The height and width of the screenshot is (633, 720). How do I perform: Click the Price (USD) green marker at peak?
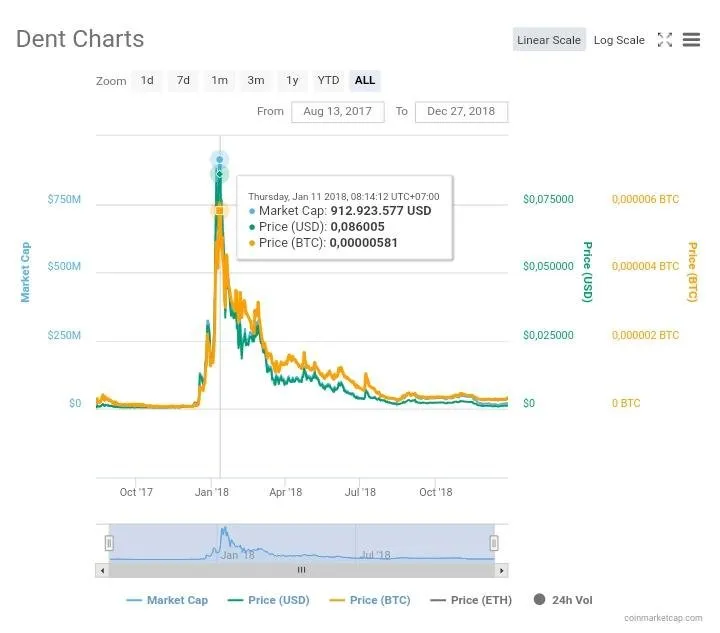(219, 174)
